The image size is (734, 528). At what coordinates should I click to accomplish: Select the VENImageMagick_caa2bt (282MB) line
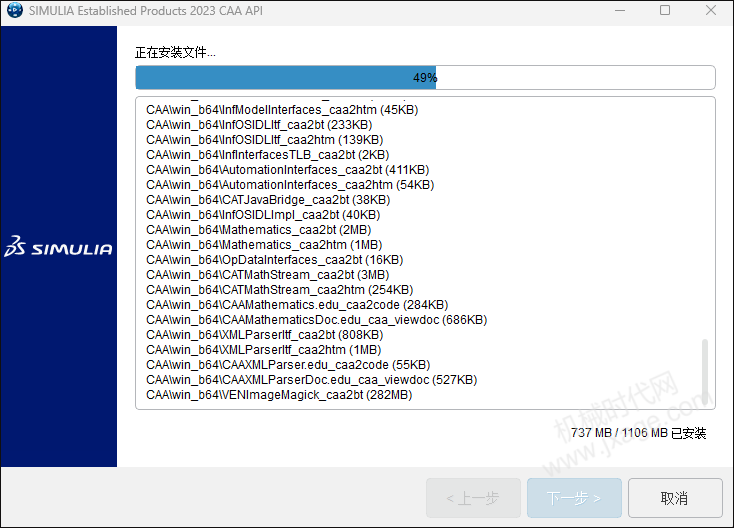click(x=279, y=395)
